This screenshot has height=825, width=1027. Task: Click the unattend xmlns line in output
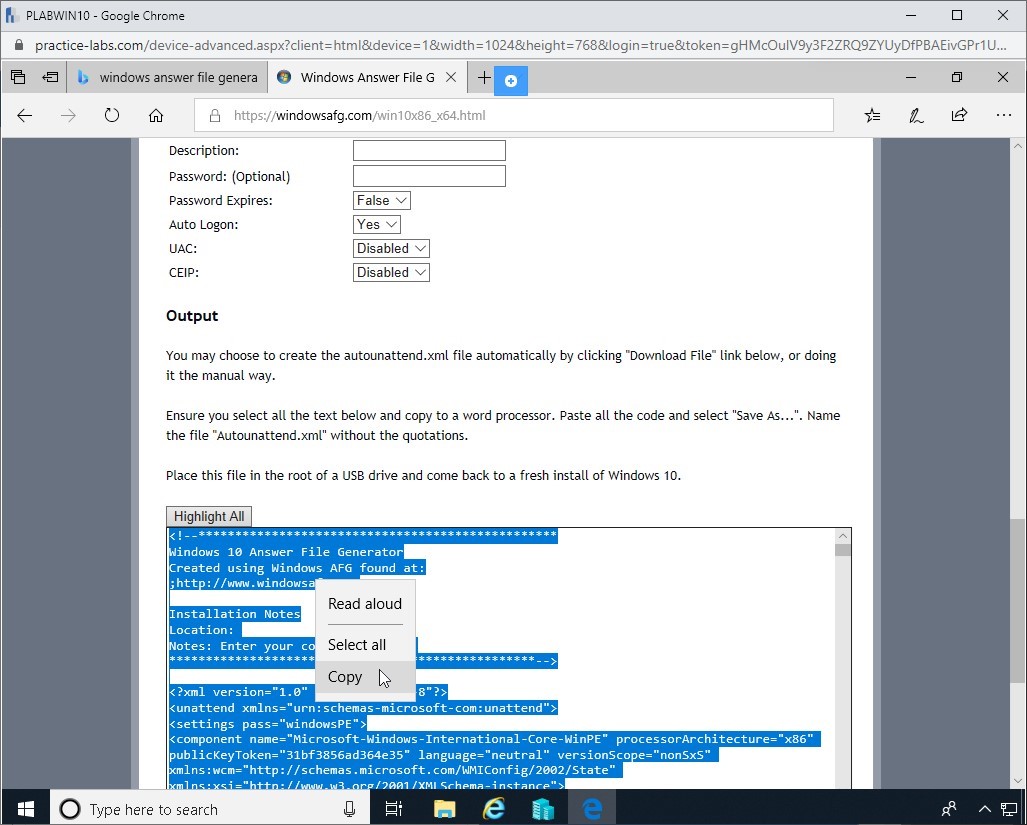tap(363, 708)
